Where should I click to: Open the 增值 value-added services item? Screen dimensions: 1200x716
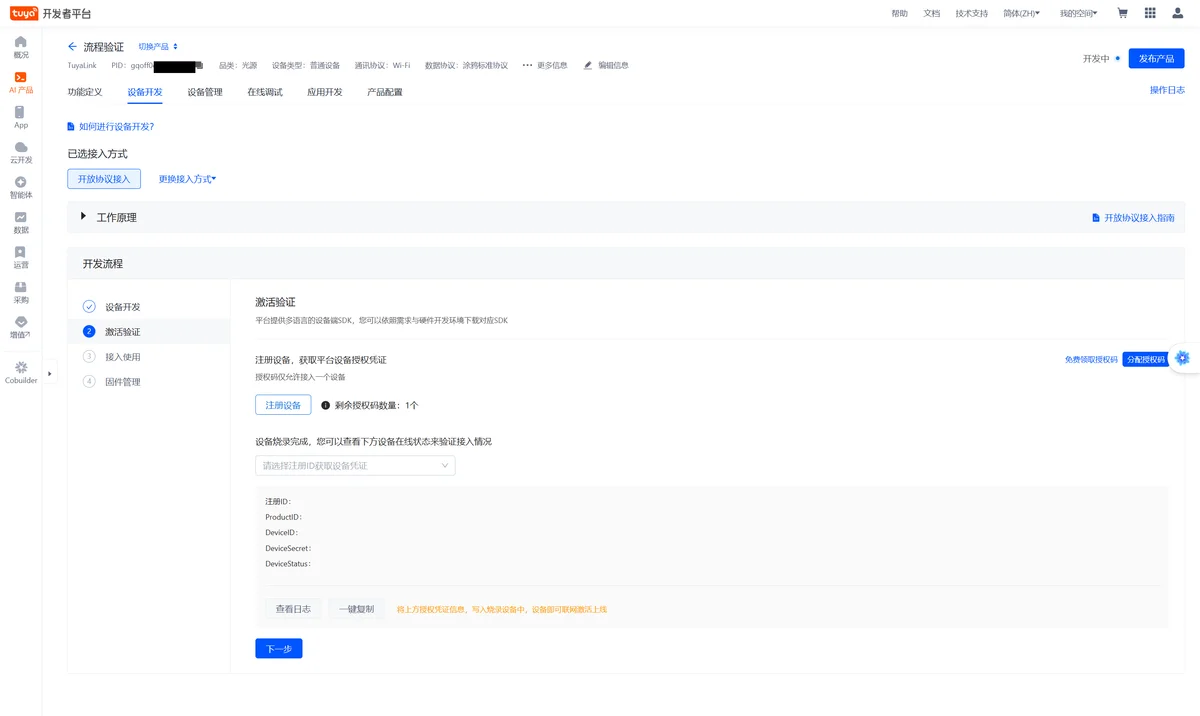pos(21,327)
